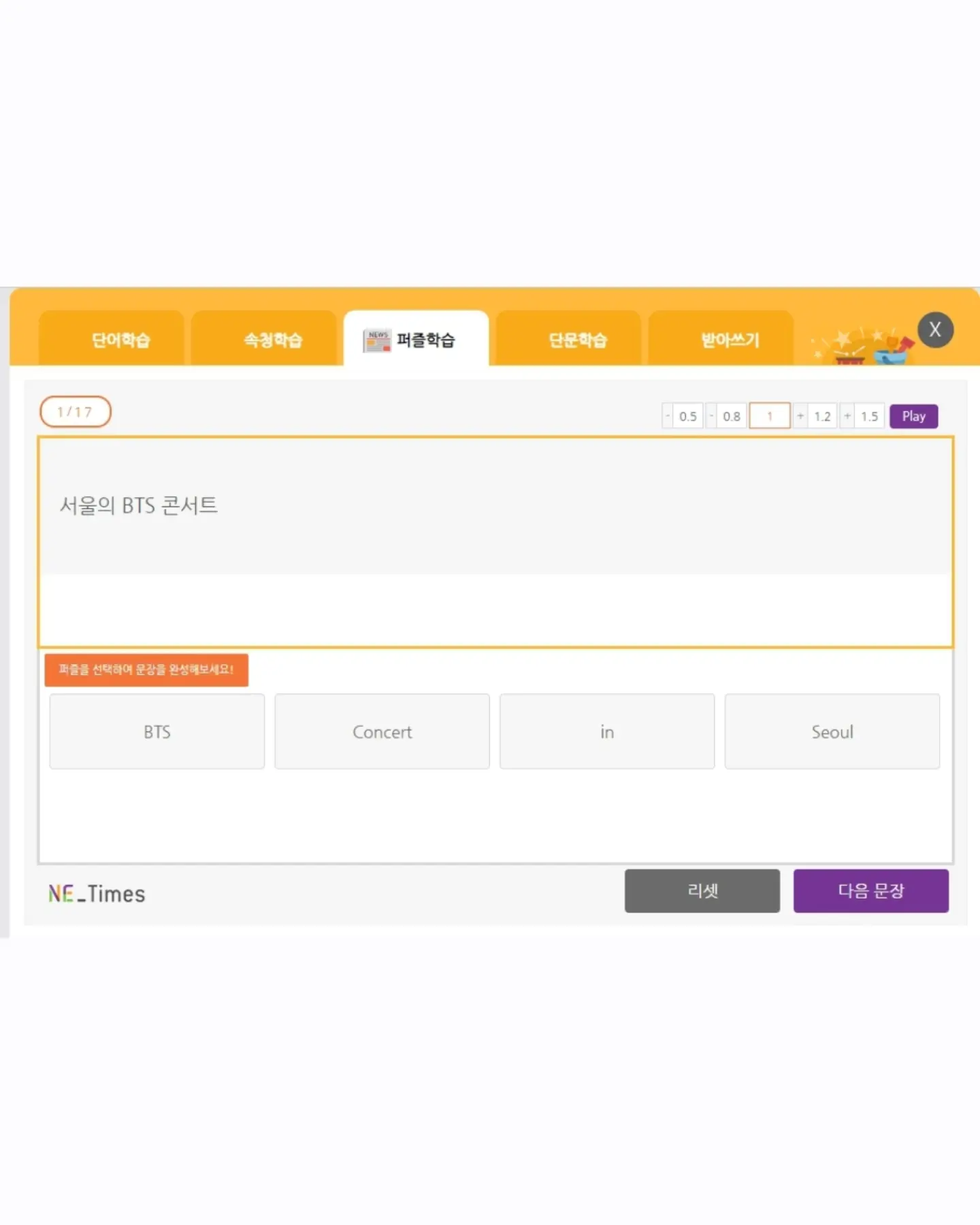Go to next sentence with 다음 문장
The image size is (980, 1225).
pyautogui.click(x=871, y=891)
